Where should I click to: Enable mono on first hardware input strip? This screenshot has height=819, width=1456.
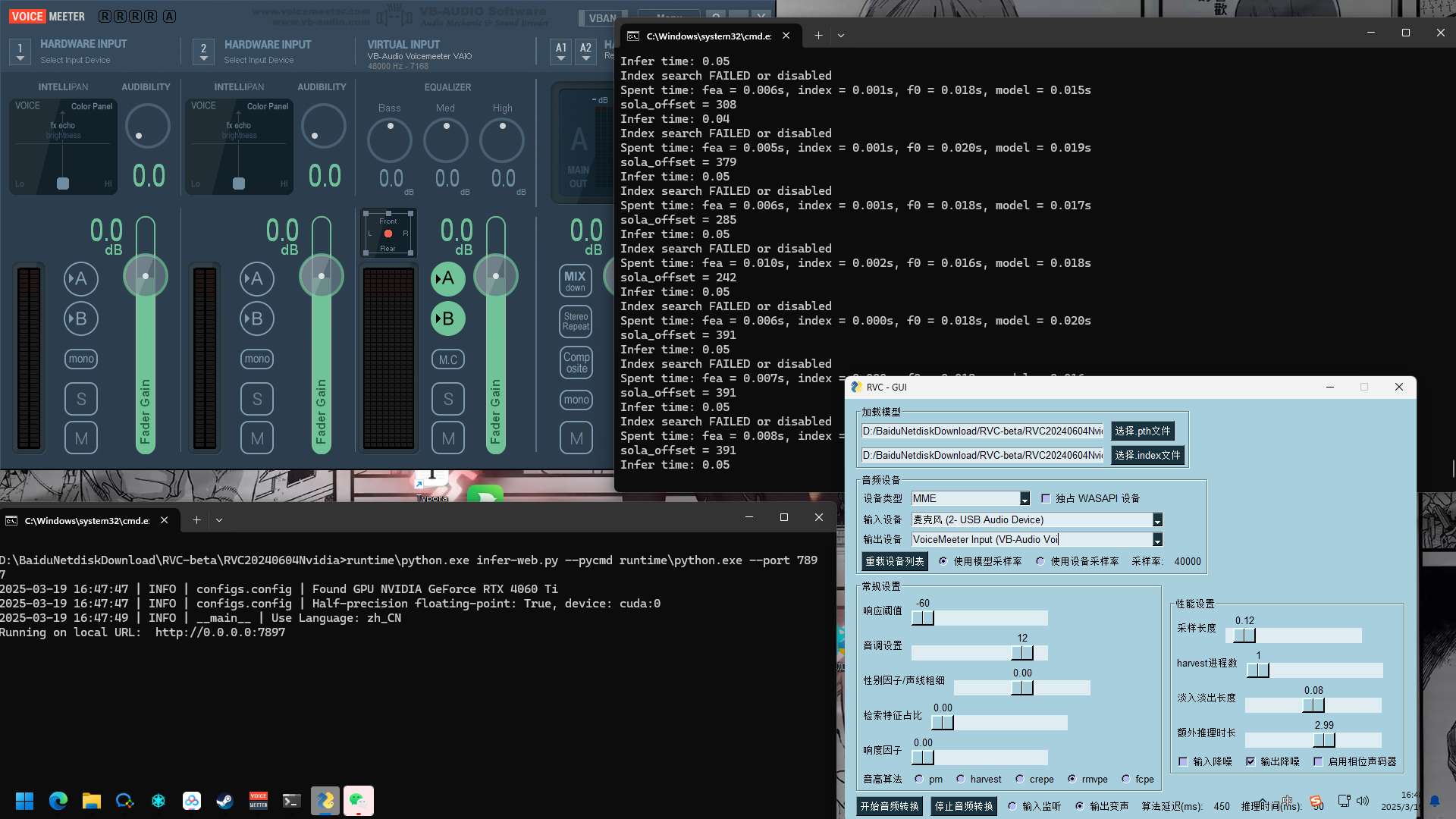coord(81,359)
